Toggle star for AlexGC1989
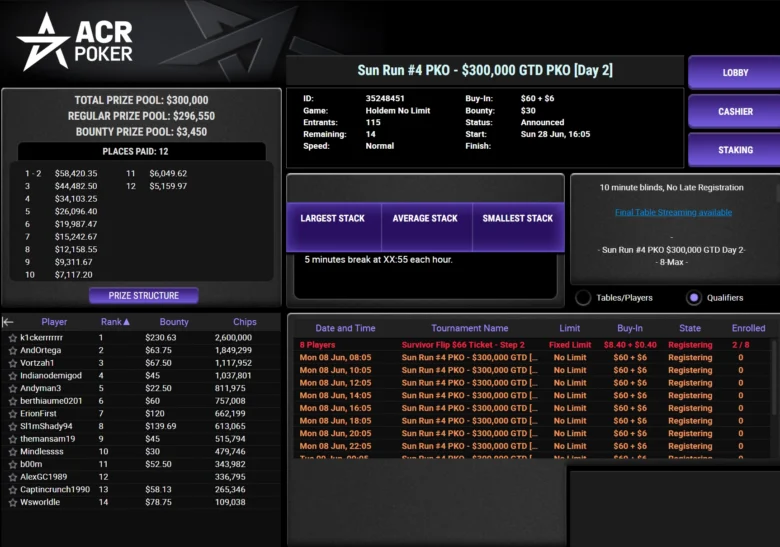 pos(12,477)
